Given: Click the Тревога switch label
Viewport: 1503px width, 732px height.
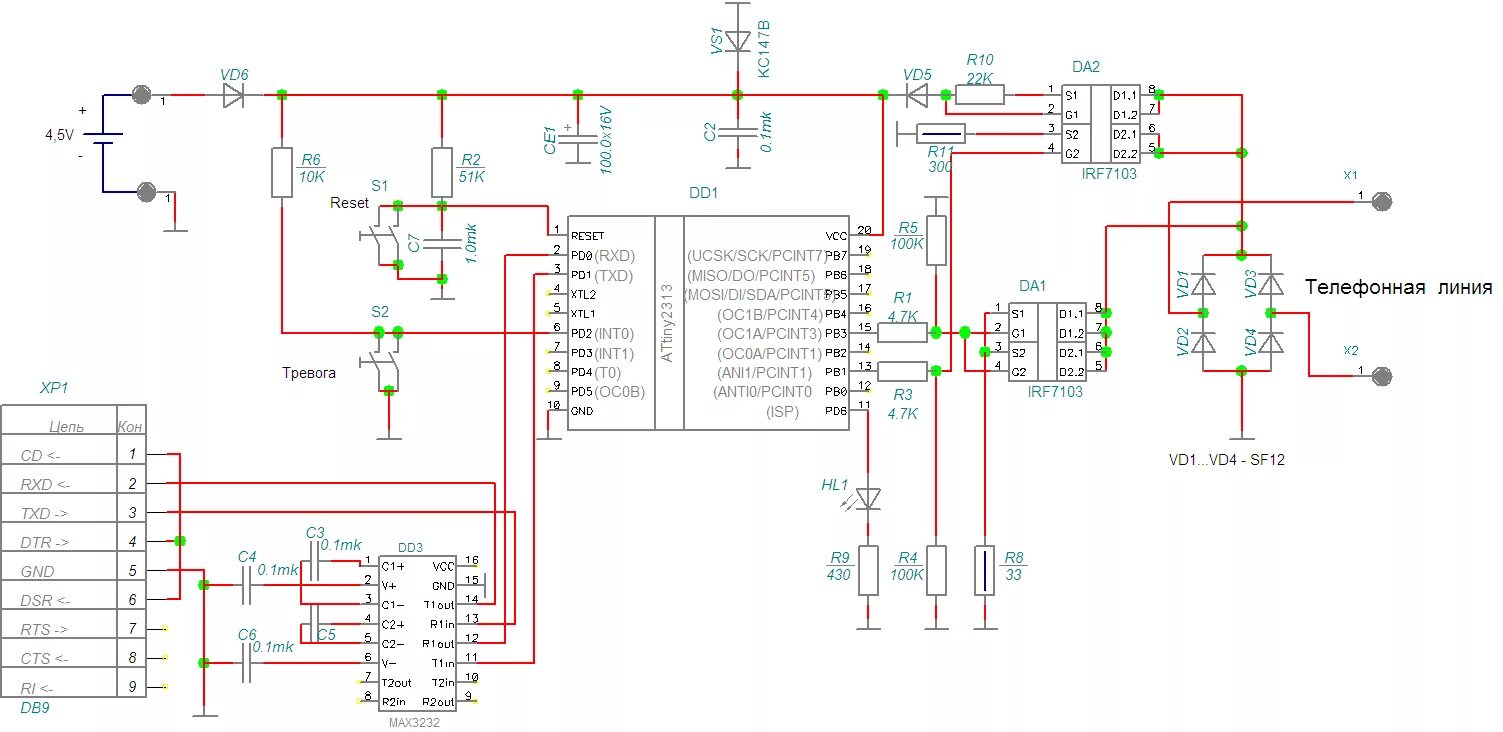Looking at the screenshot, I should click(308, 373).
